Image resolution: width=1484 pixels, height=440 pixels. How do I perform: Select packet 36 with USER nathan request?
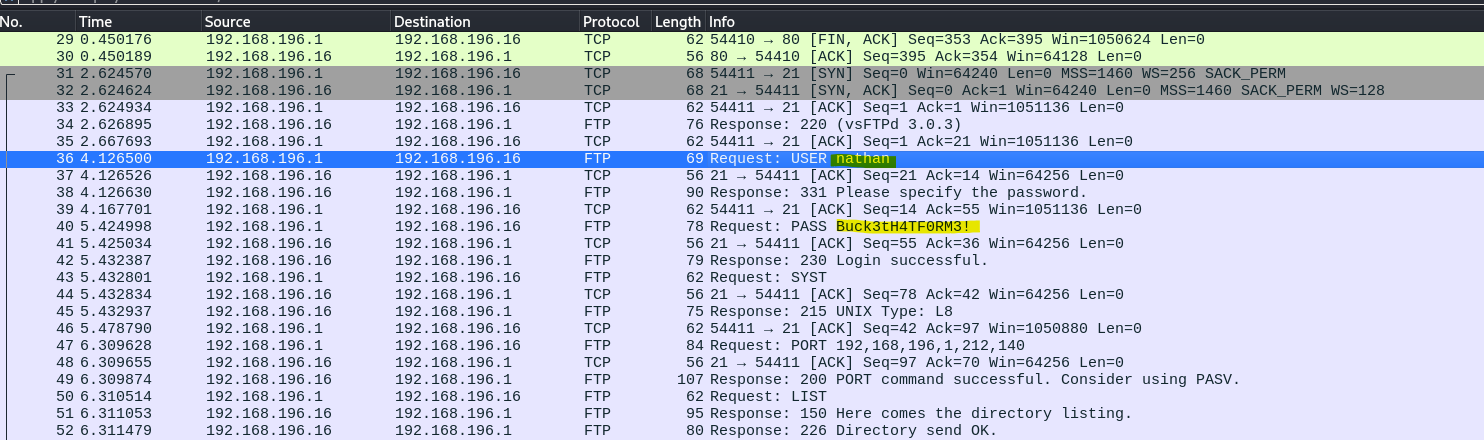pyautogui.click(x=742, y=159)
